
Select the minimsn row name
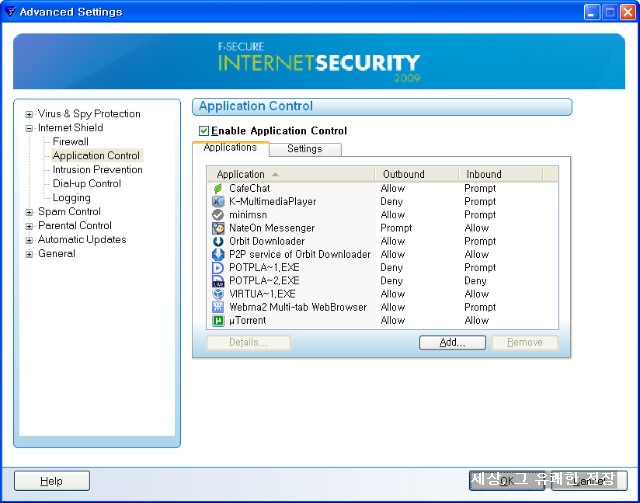pyautogui.click(x=248, y=215)
